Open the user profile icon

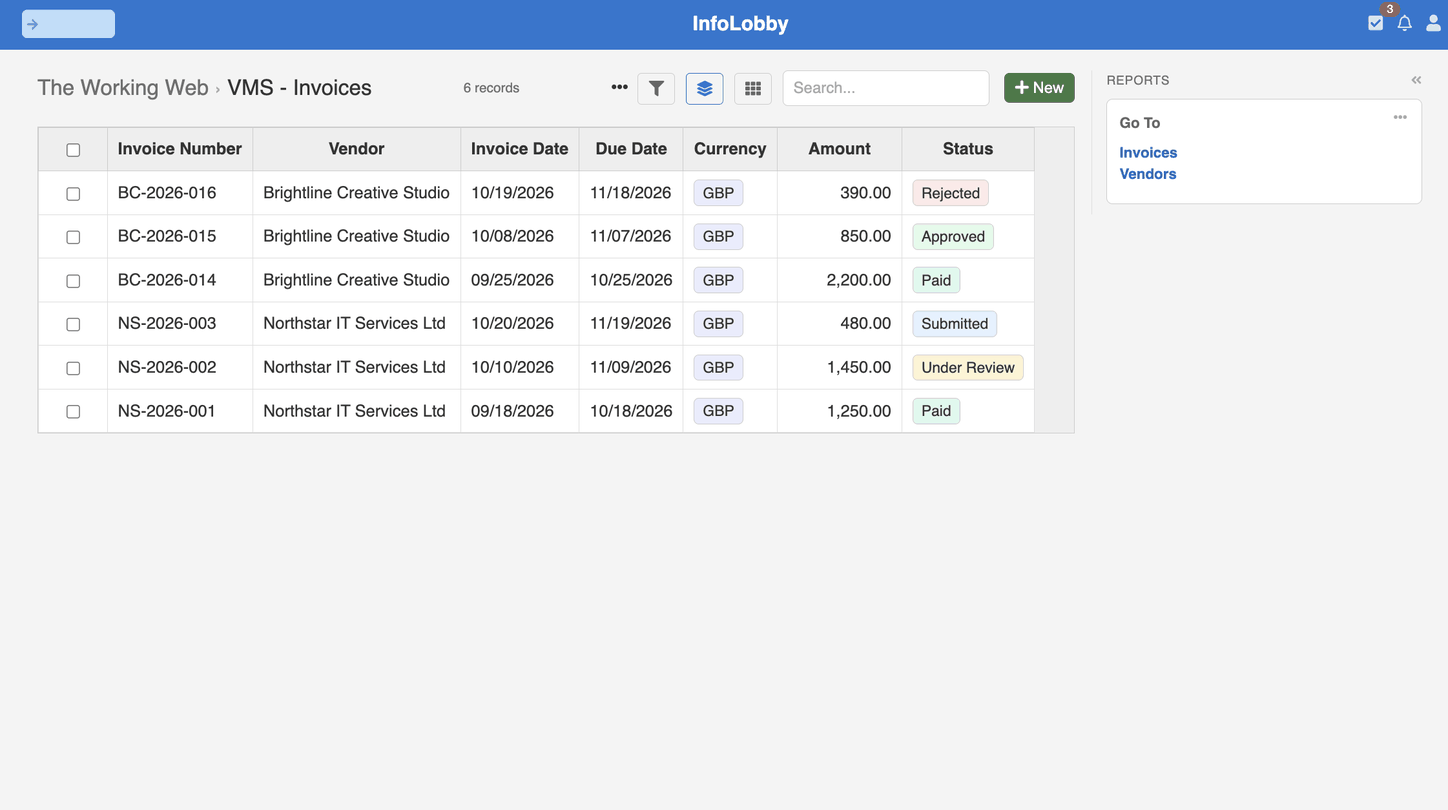1433,23
